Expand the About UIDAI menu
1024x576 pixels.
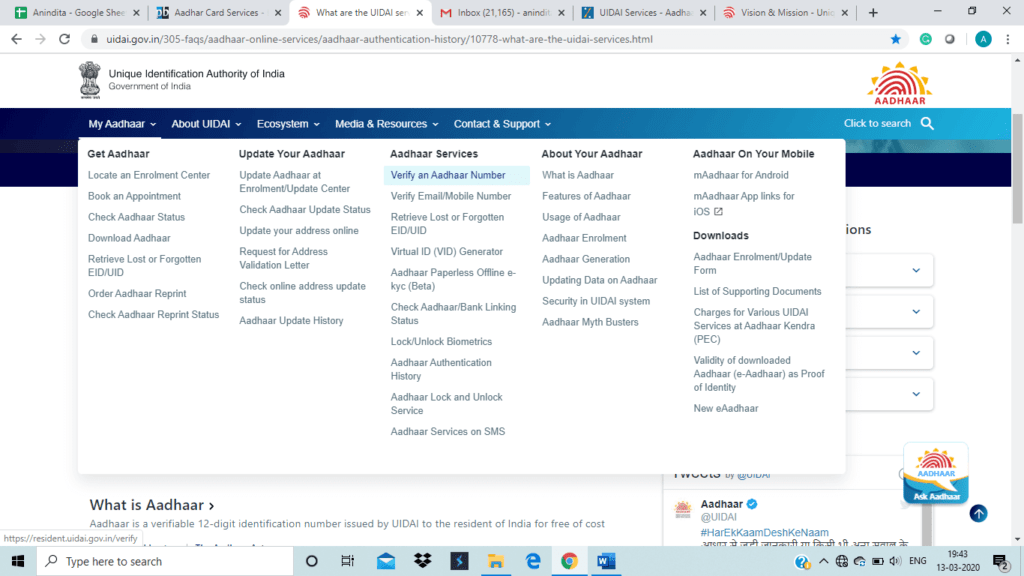point(206,124)
